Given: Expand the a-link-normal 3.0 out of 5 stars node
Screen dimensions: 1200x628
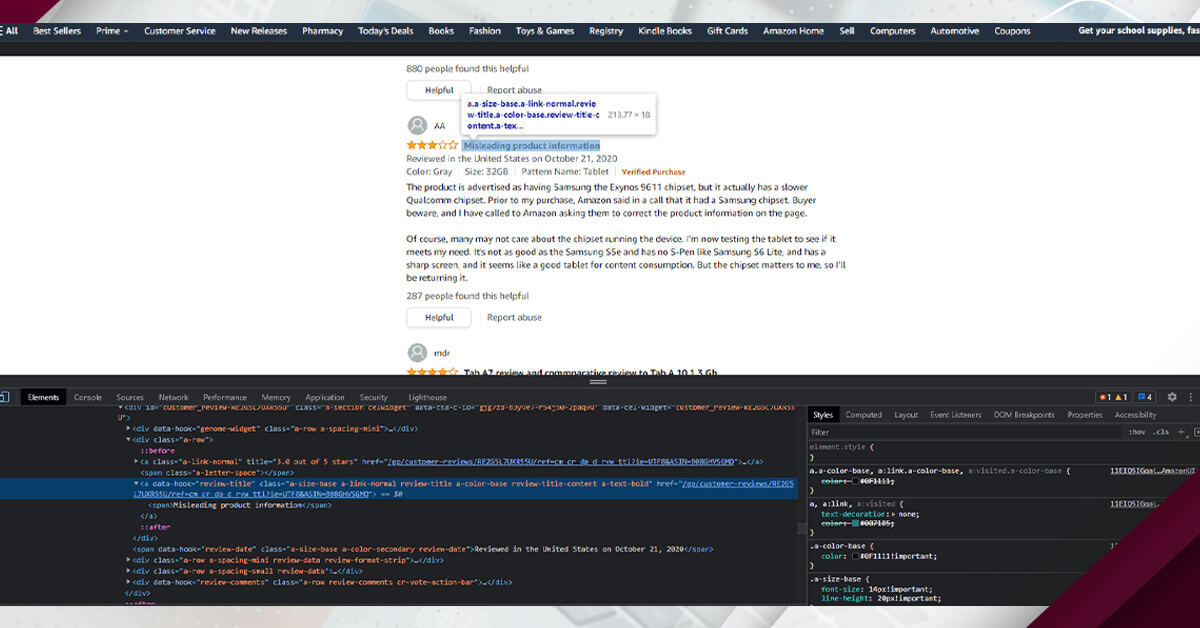Looking at the screenshot, I should pos(135,462).
